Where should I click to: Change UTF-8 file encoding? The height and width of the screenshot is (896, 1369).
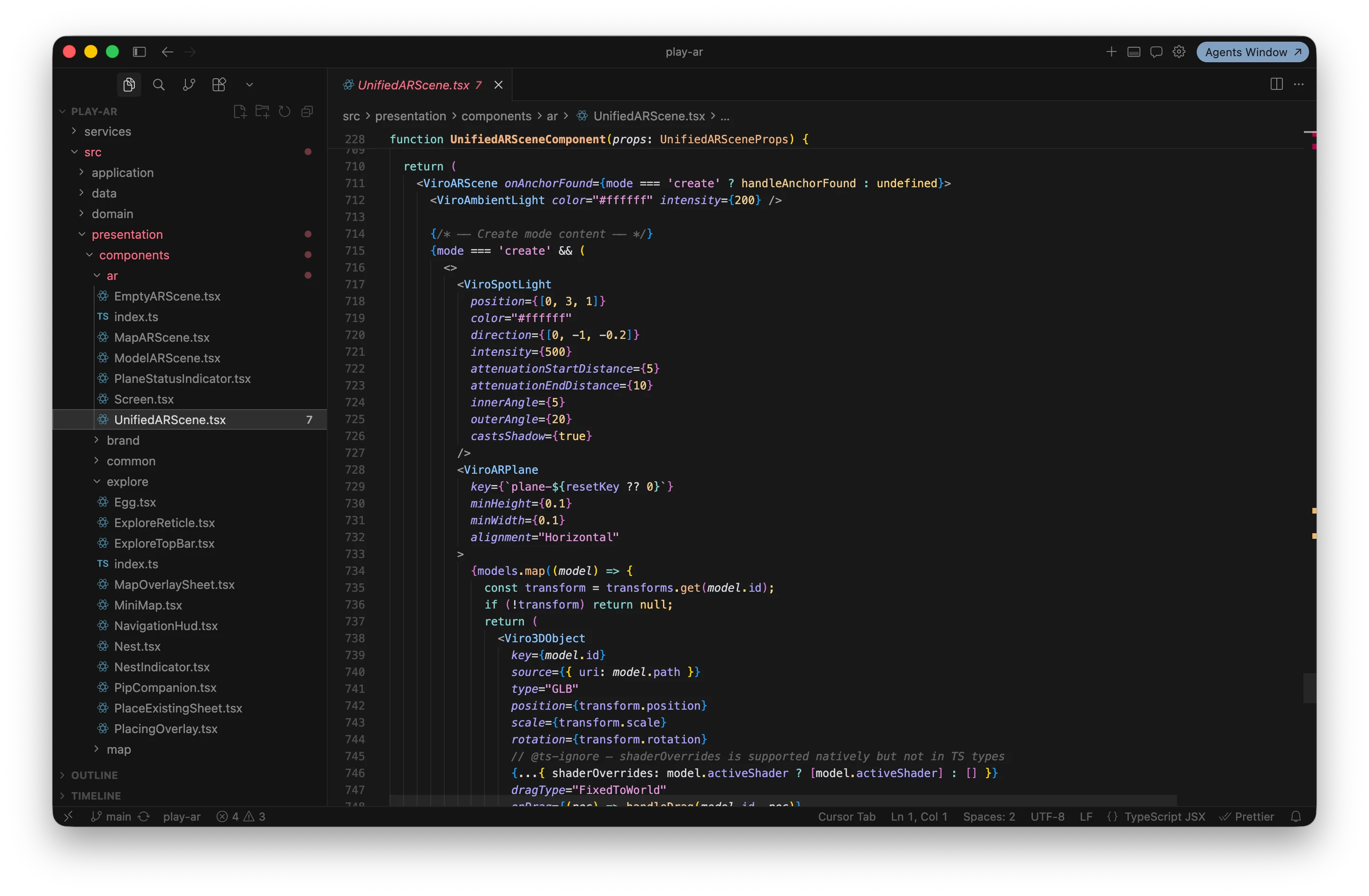click(1047, 816)
